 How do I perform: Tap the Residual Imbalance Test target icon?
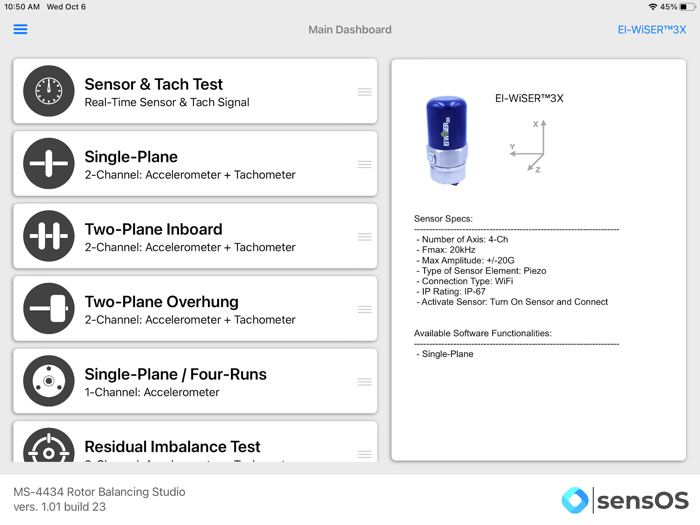coord(49,448)
